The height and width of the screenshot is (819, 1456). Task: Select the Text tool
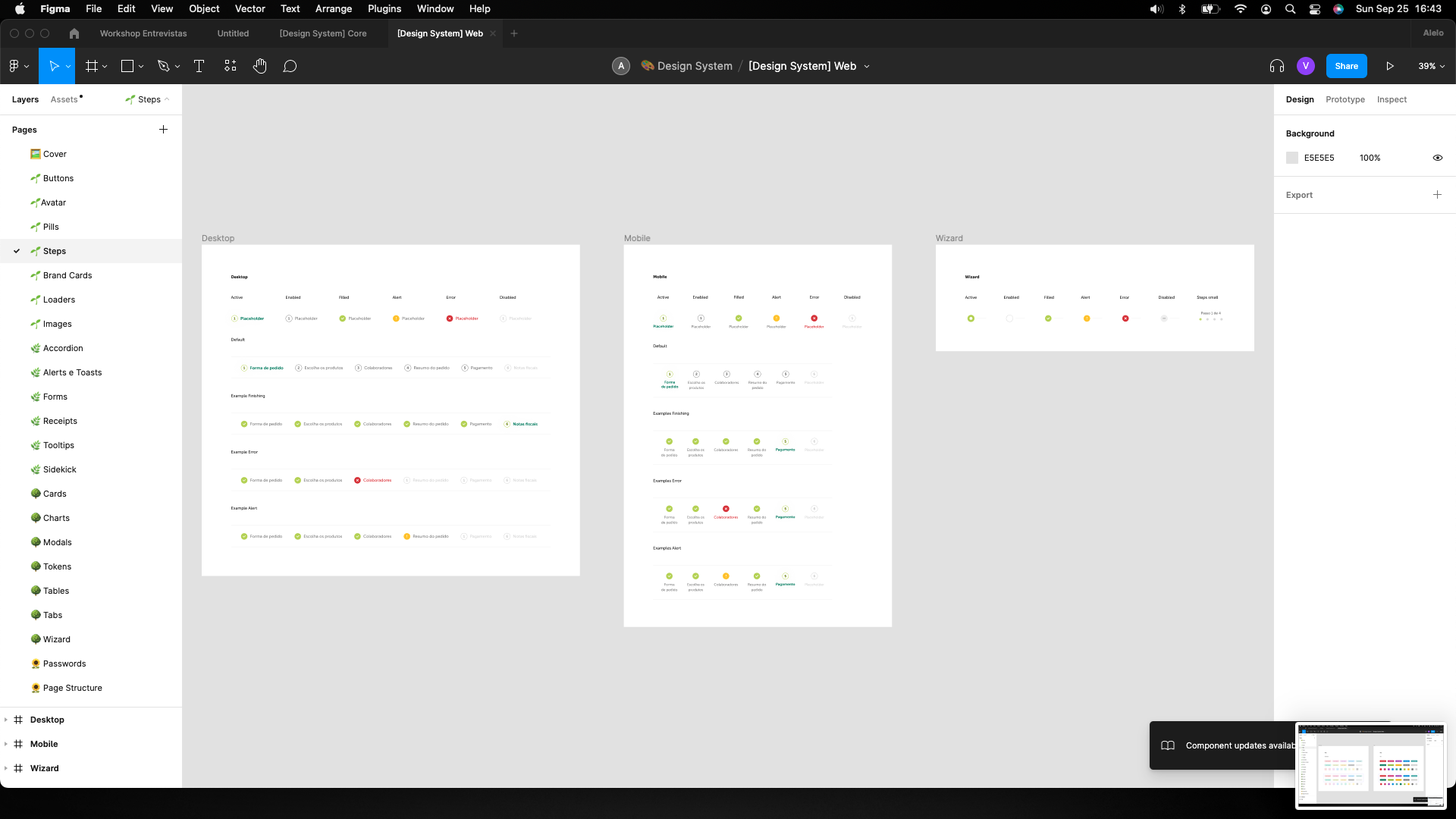click(x=199, y=66)
